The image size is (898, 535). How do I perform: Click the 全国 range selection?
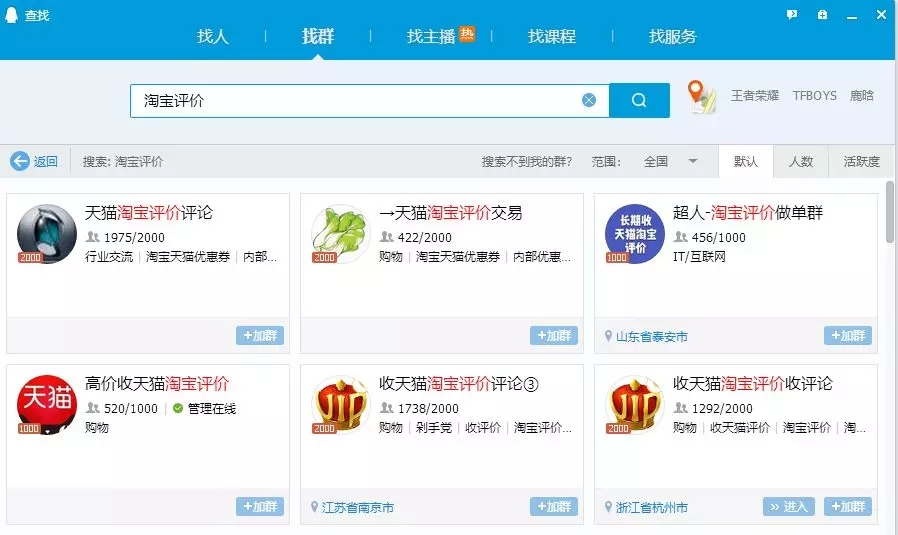(x=656, y=162)
